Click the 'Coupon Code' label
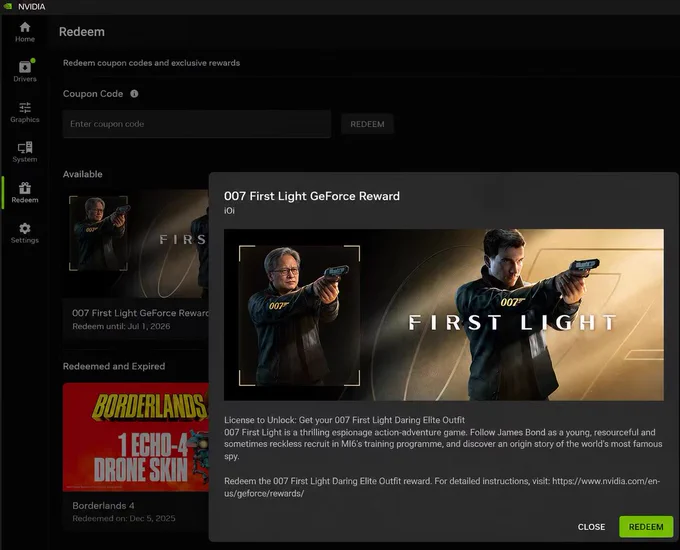This screenshot has height=550, width=680. [93, 94]
